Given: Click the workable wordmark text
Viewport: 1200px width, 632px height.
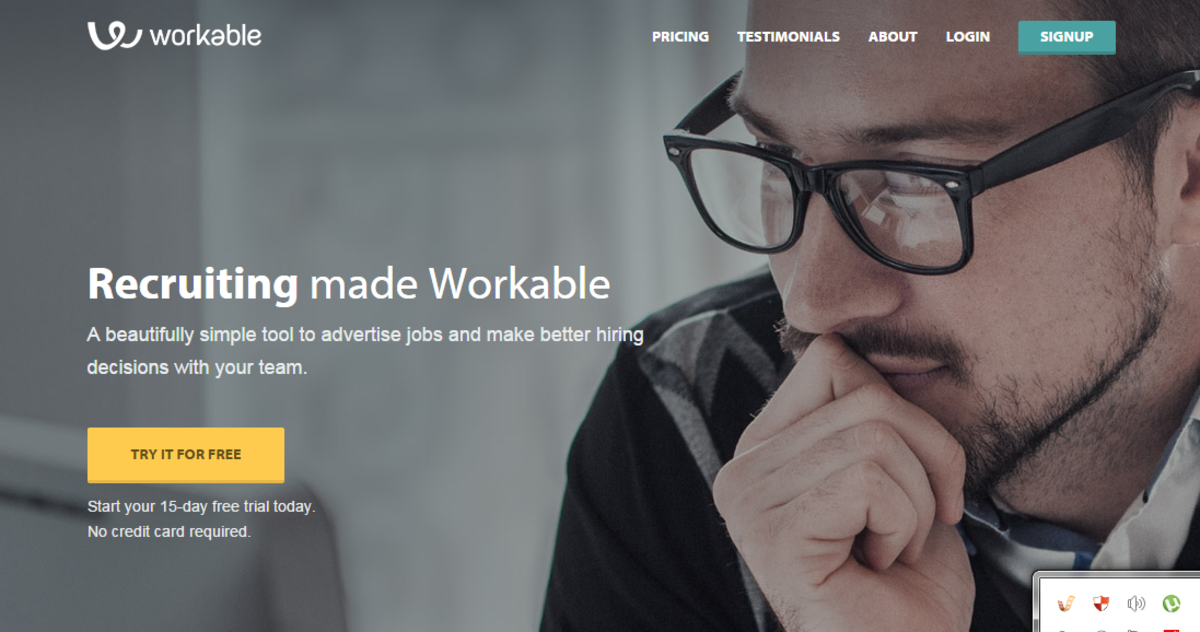Looking at the screenshot, I should pyautogui.click(x=205, y=36).
